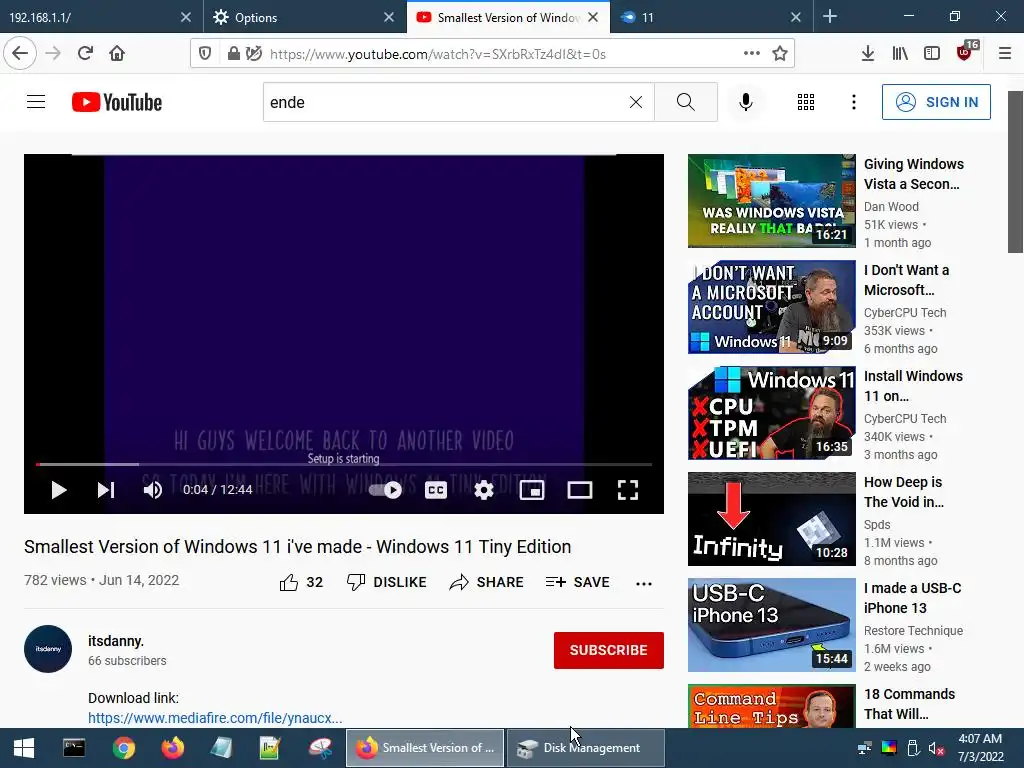Open Firefox downloads panel
Screen dimensions: 1024x768
click(x=867, y=54)
